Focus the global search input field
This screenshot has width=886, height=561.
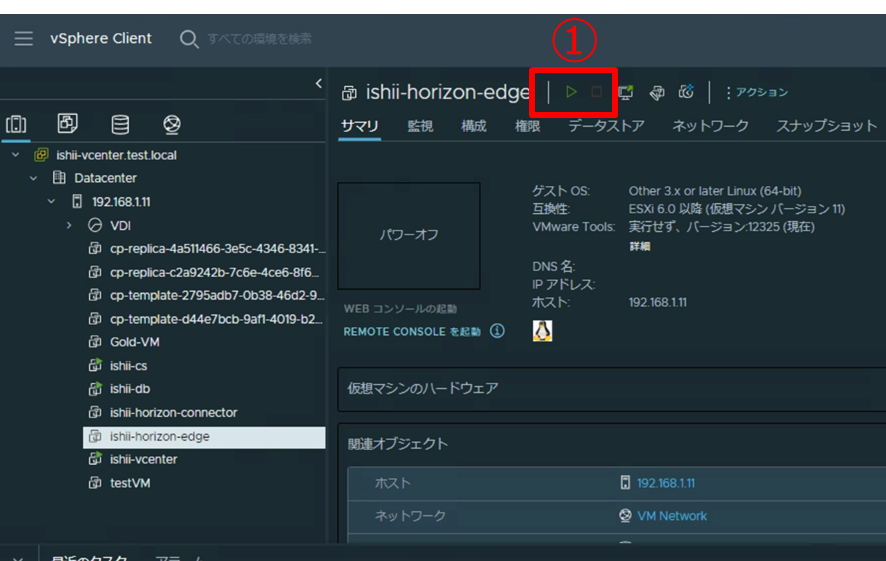click(260, 38)
